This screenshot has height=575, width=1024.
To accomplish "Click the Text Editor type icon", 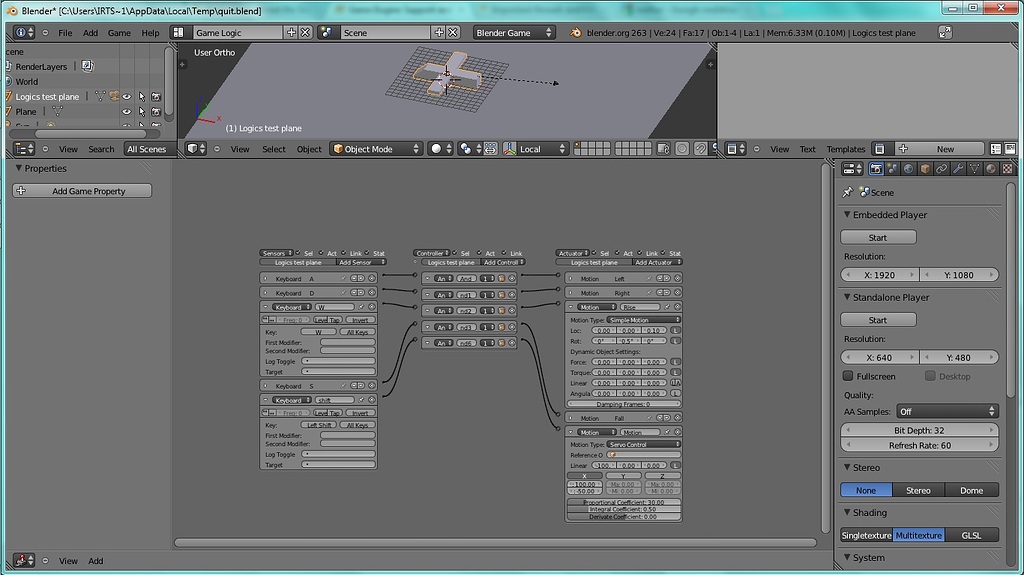I will (736, 149).
